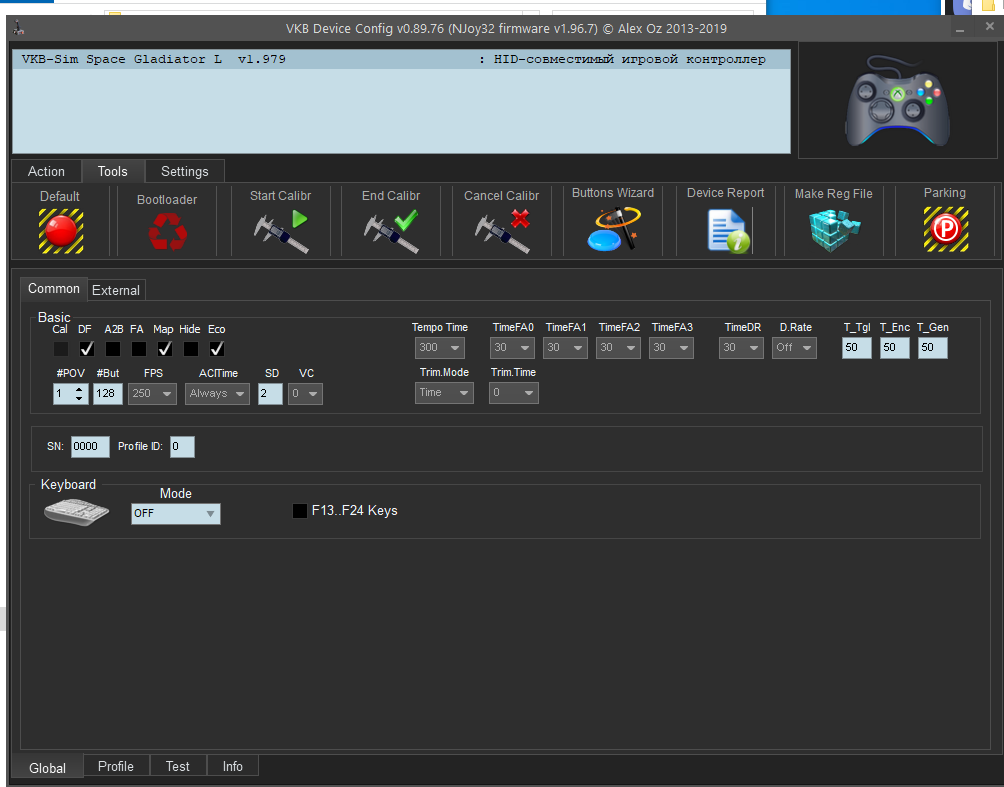The width and height of the screenshot is (1004, 787).
Task: Open the TimeFA2 dropdown
Action: point(619,348)
